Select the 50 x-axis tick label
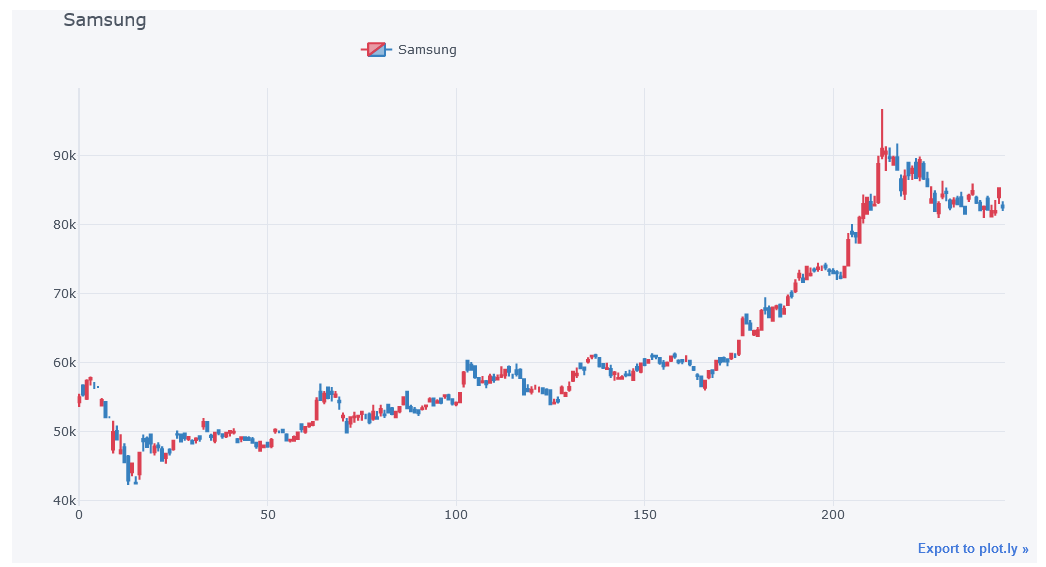The height and width of the screenshot is (567, 1046). tap(267, 515)
